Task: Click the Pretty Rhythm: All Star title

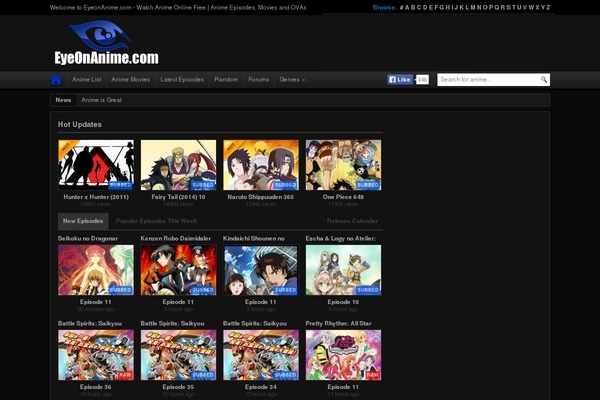Action: 338,324
